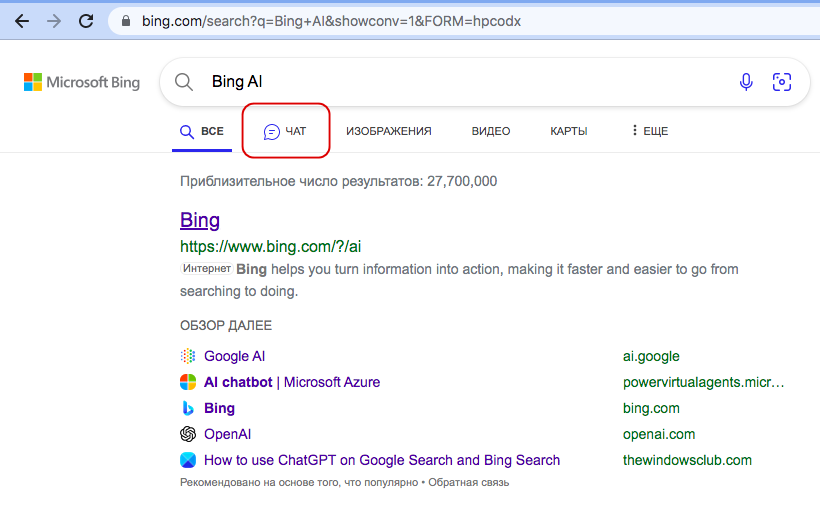Click the openai.com domain text
The height and width of the screenshot is (507, 820).
659,434
